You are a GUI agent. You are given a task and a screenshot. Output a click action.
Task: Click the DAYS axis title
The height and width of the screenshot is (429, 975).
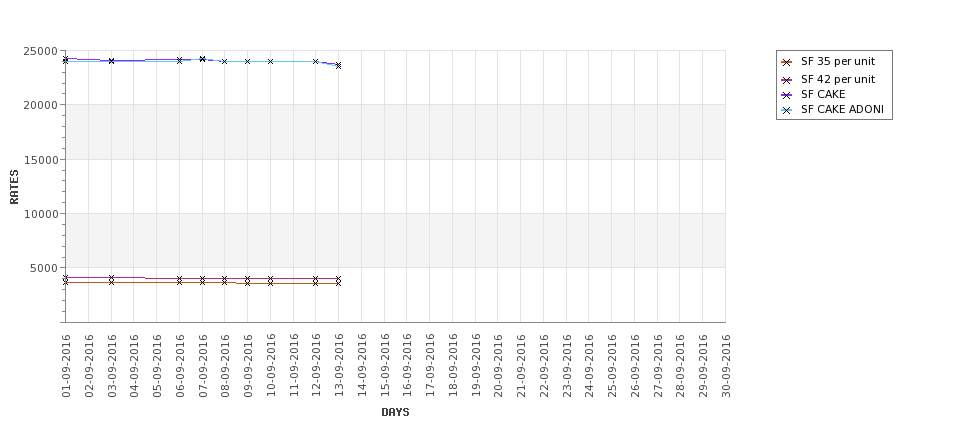(x=395, y=412)
